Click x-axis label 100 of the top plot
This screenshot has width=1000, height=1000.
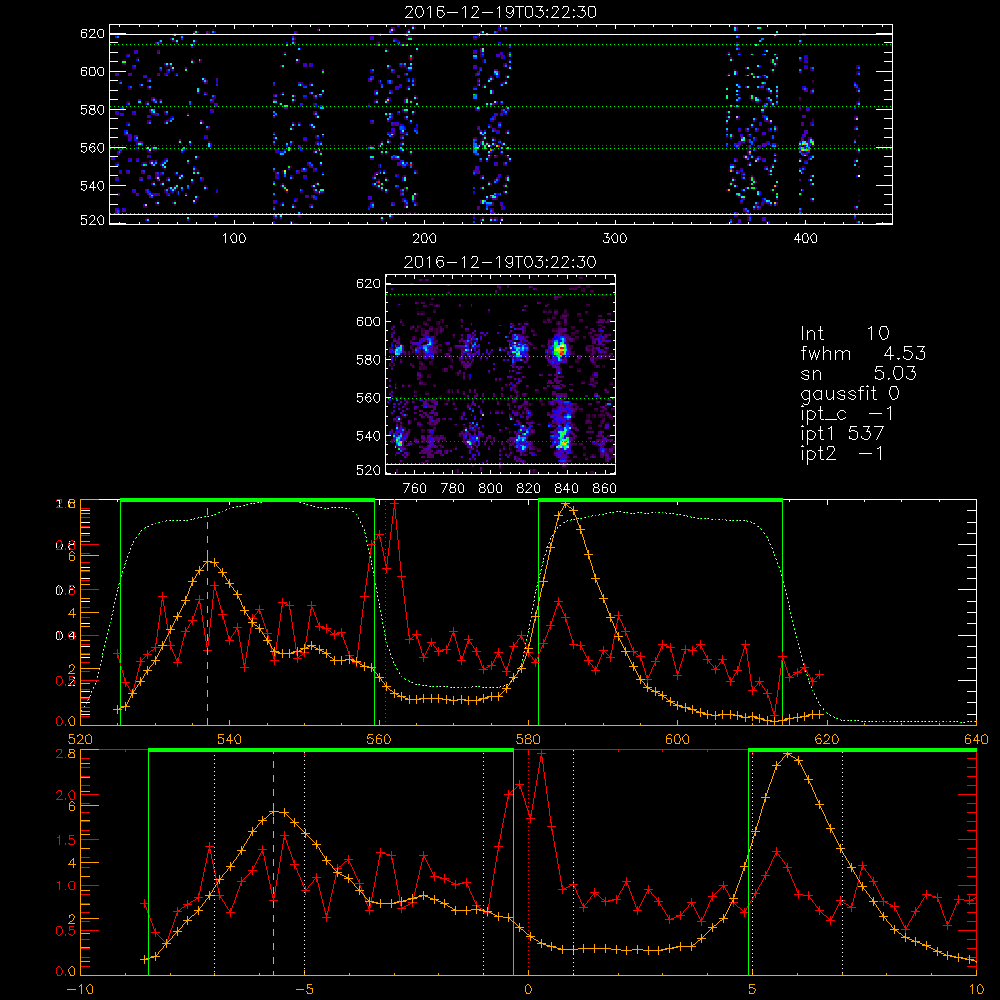234,239
